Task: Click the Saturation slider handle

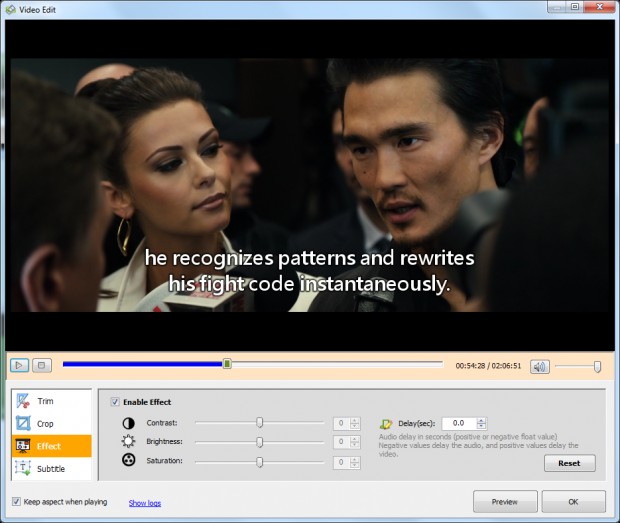Action: (x=259, y=462)
